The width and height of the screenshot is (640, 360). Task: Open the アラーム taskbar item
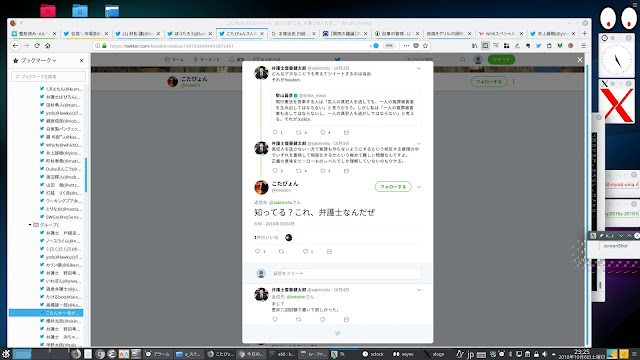coord(158,354)
